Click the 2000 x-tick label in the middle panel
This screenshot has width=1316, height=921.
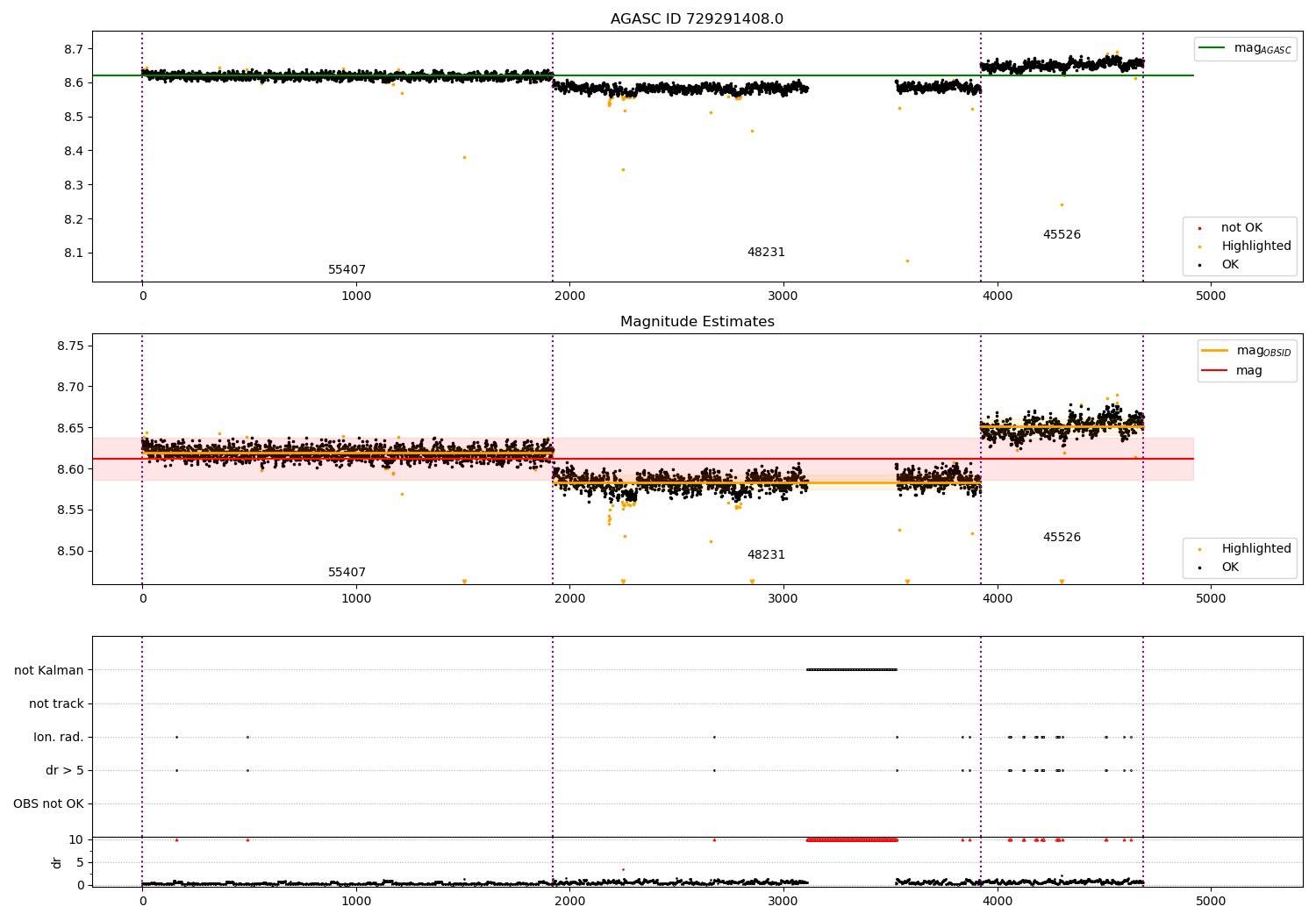(x=569, y=599)
